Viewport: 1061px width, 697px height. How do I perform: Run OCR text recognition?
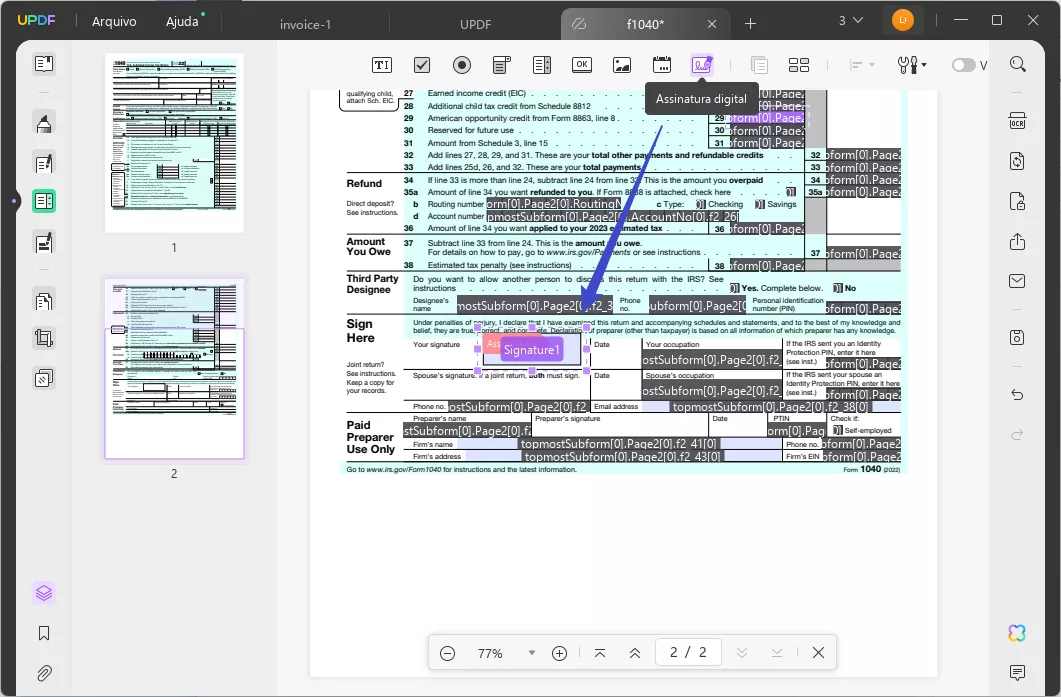[1017, 120]
